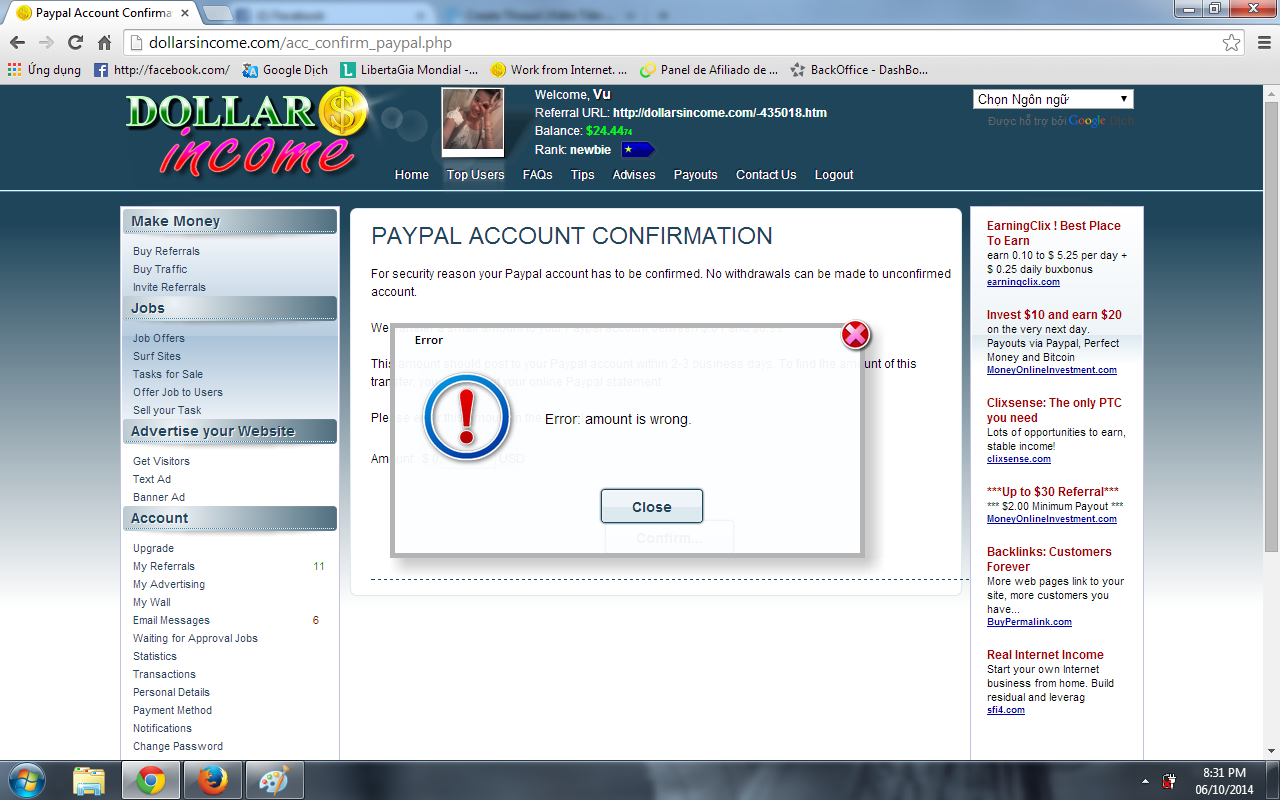Open Transactions in the sidebar
1280x800 pixels.
(164, 674)
